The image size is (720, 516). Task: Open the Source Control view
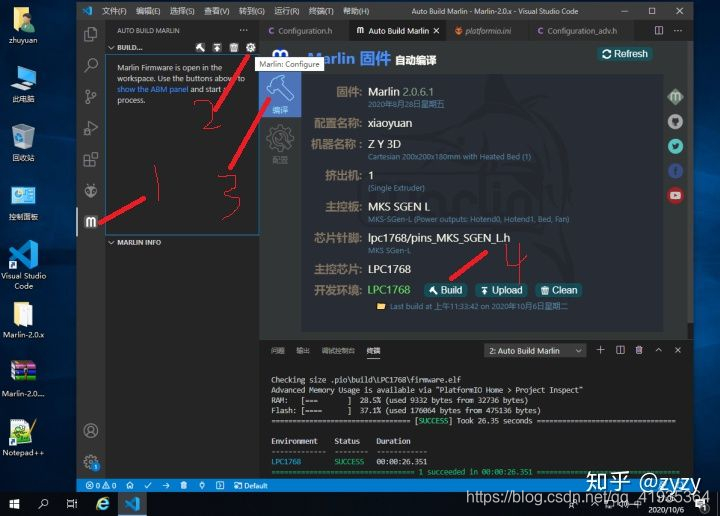[x=90, y=96]
